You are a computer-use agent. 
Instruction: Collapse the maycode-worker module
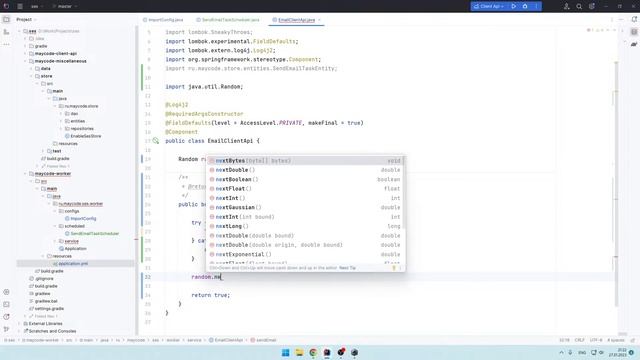click(25, 174)
